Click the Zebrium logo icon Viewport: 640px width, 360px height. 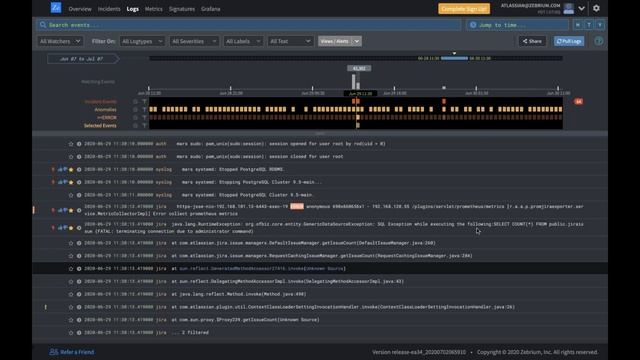coord(56,7)
